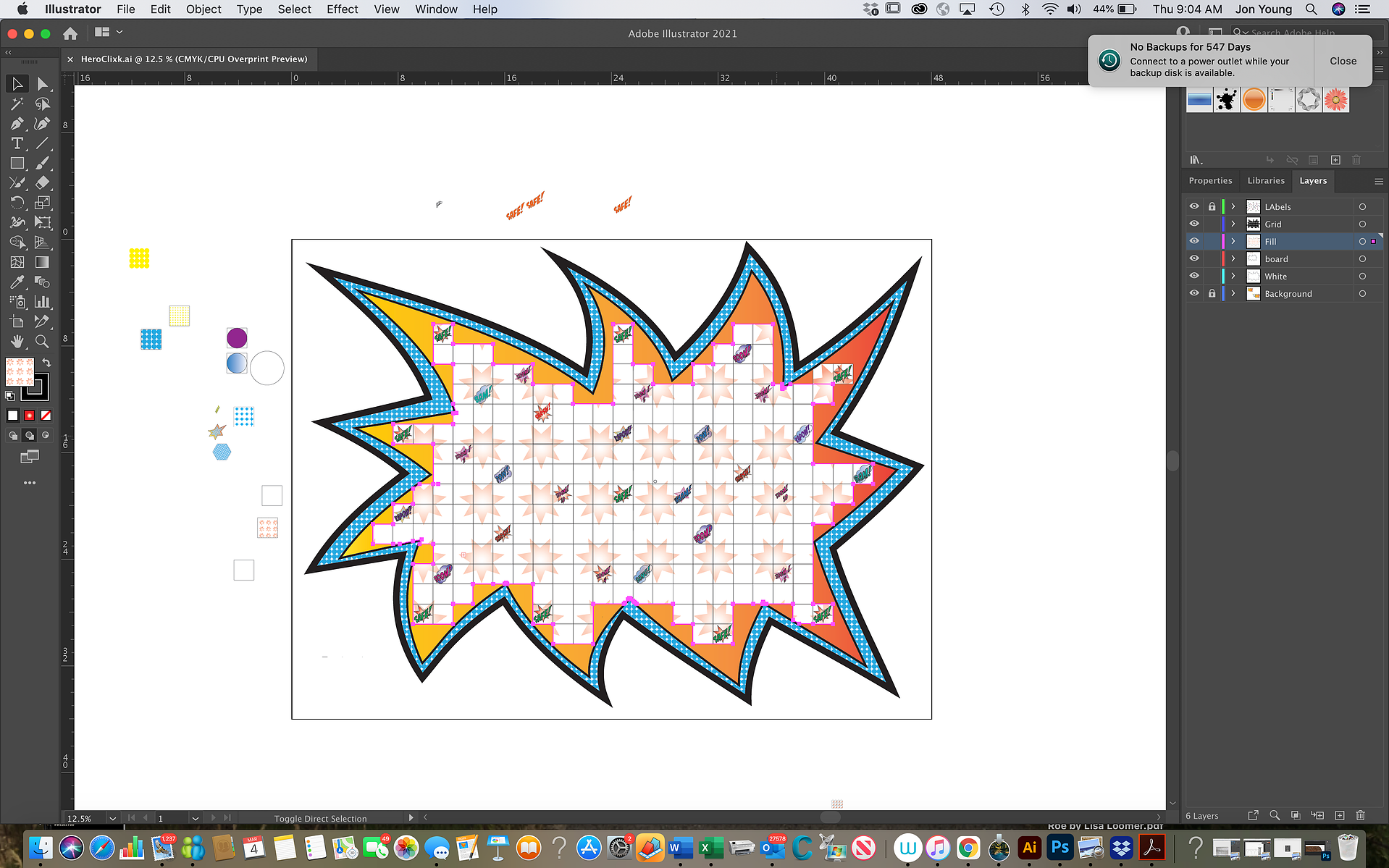Hide the White layer
The image size is (1389, 868).
tap(1194, 276)
